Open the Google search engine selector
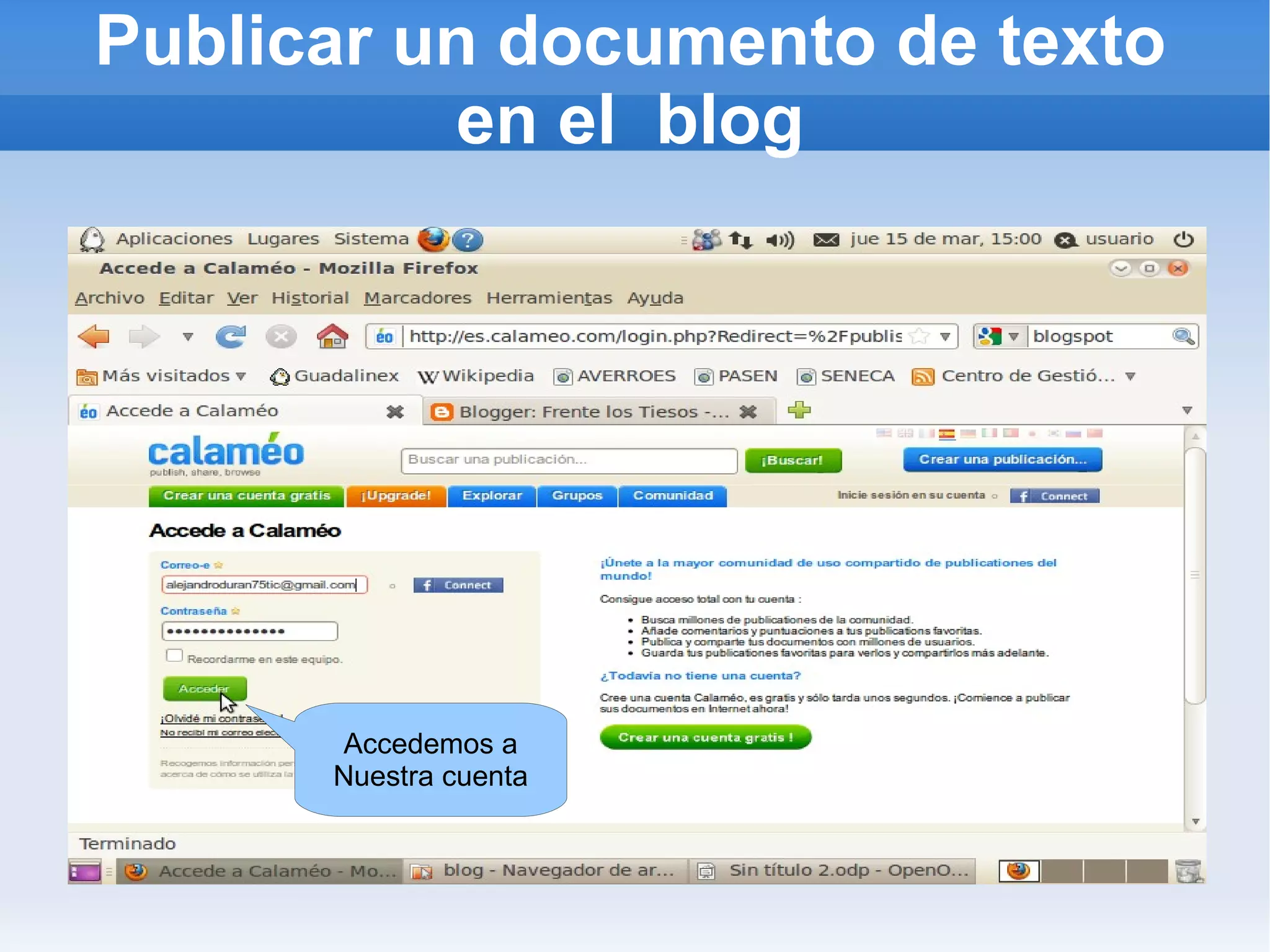1270x952 pixels. (x=998, y=337)
